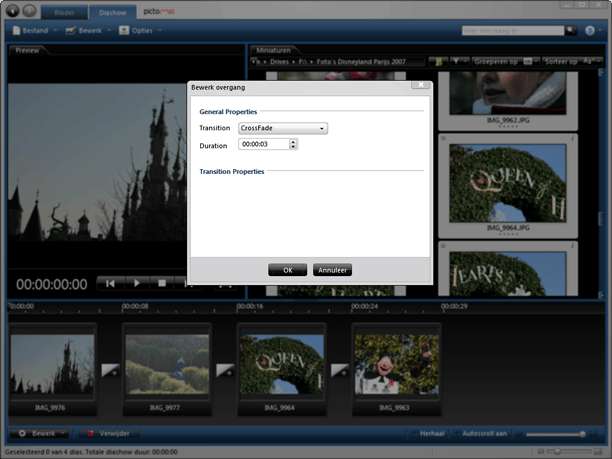Select the Miniaturen panel tab

click(274, 50)
